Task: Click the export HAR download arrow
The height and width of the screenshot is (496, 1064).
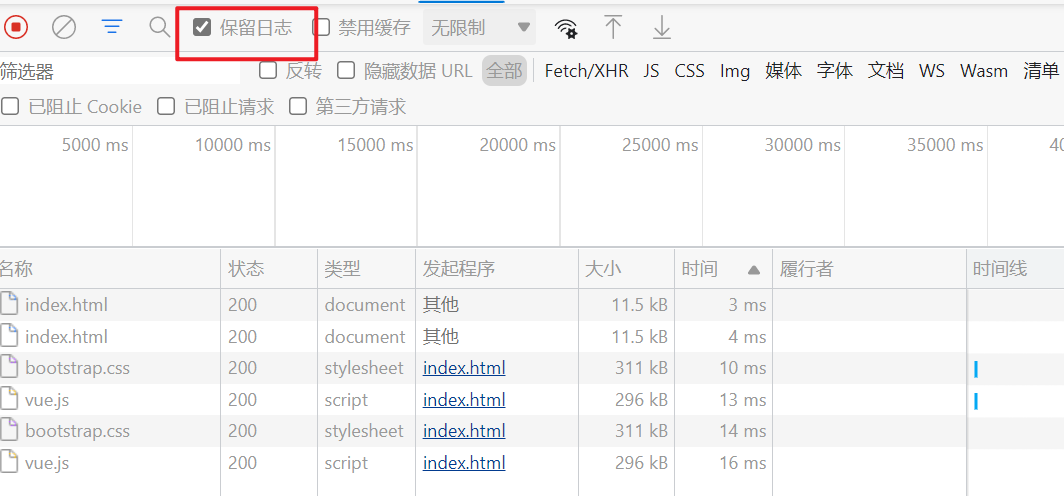Action: tap(661, 28)
